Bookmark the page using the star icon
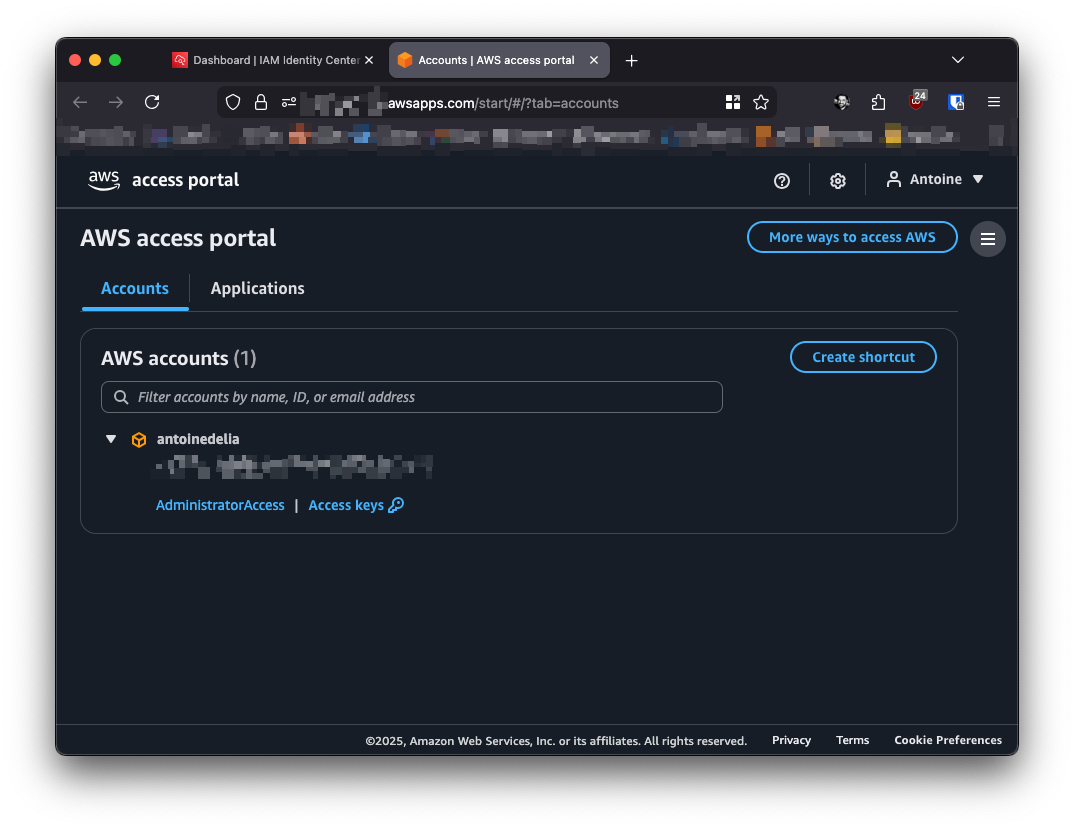This screenshot has height=829, width=1074. coord(761,102)
